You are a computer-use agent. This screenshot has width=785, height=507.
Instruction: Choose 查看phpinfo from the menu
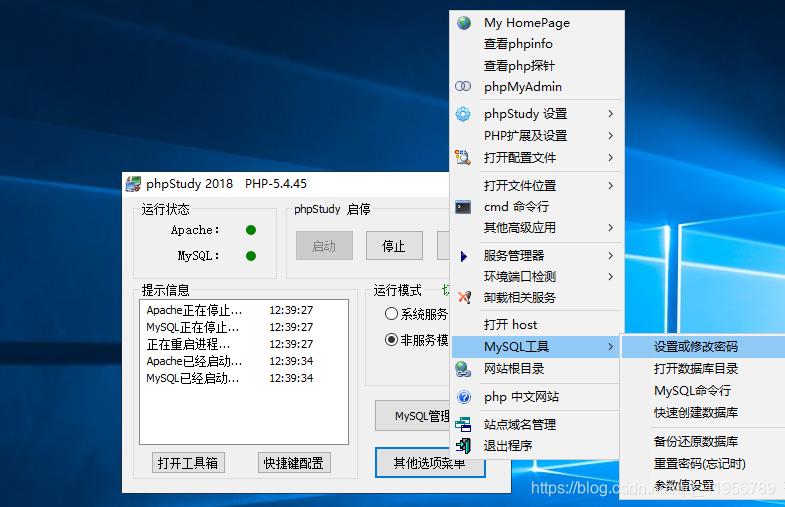pyautogui.click(x=537, y=44)
